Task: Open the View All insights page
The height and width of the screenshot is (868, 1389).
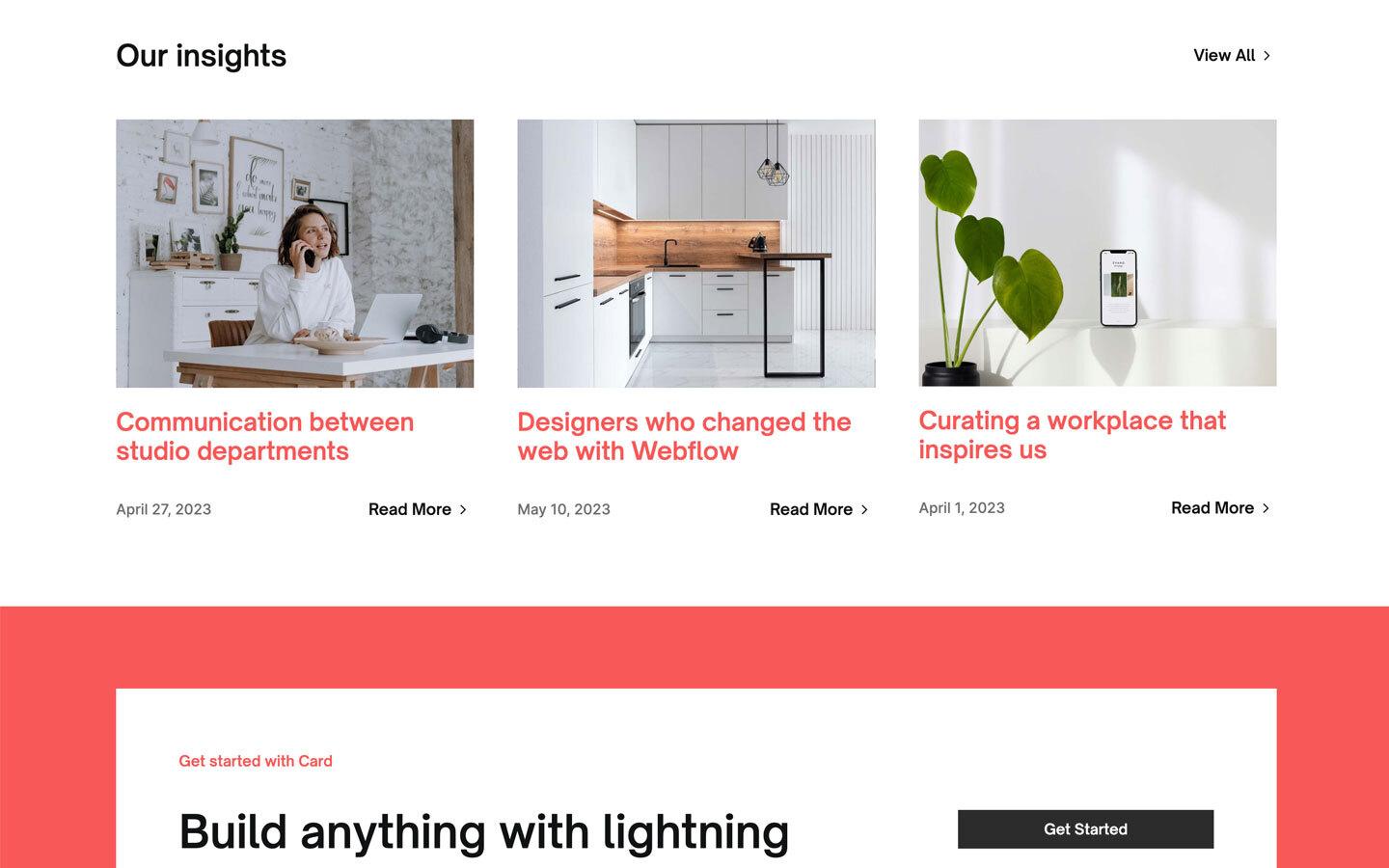Action: coord(1223,55)
